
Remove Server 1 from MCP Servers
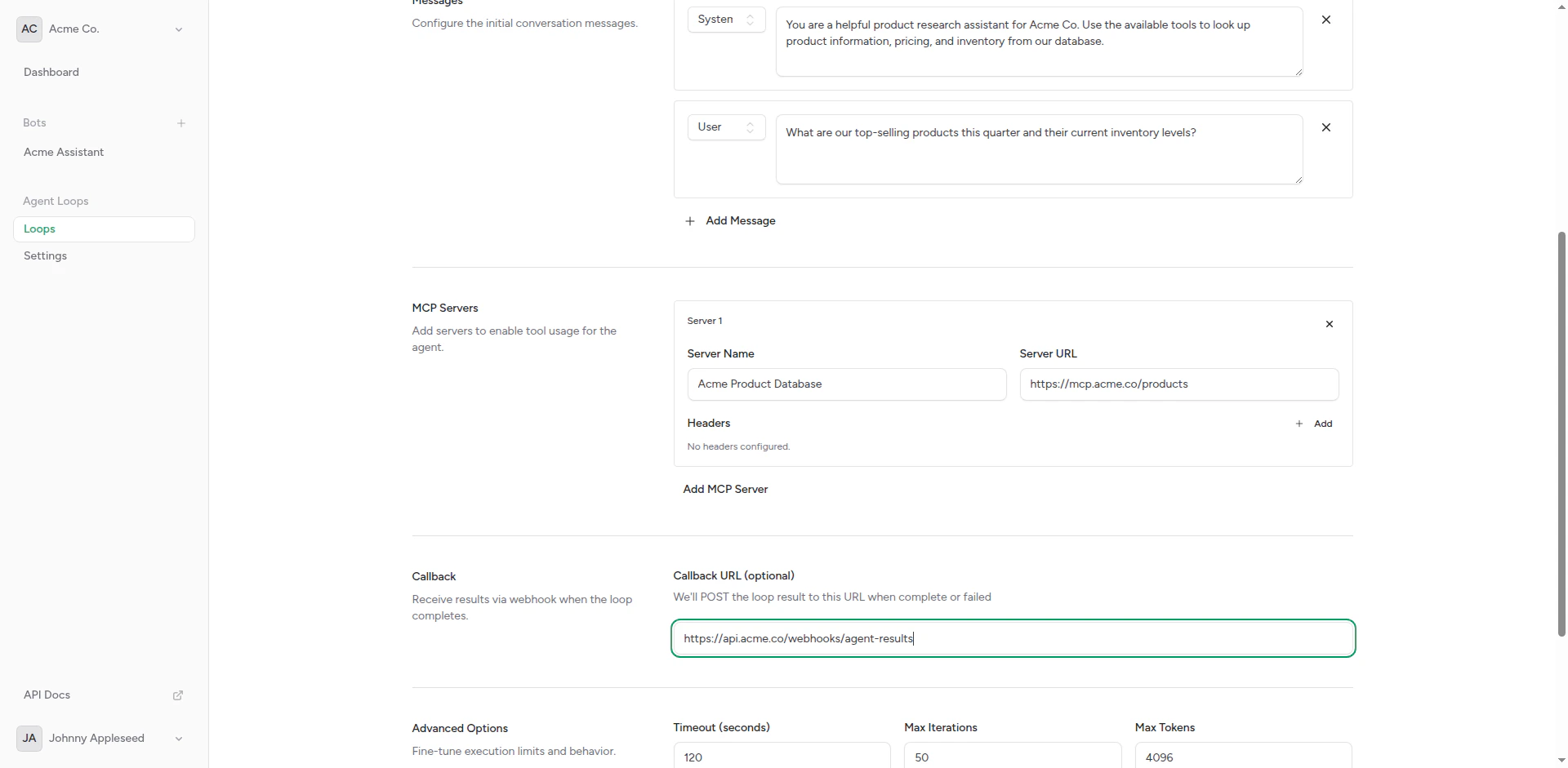click(1329, 323)
